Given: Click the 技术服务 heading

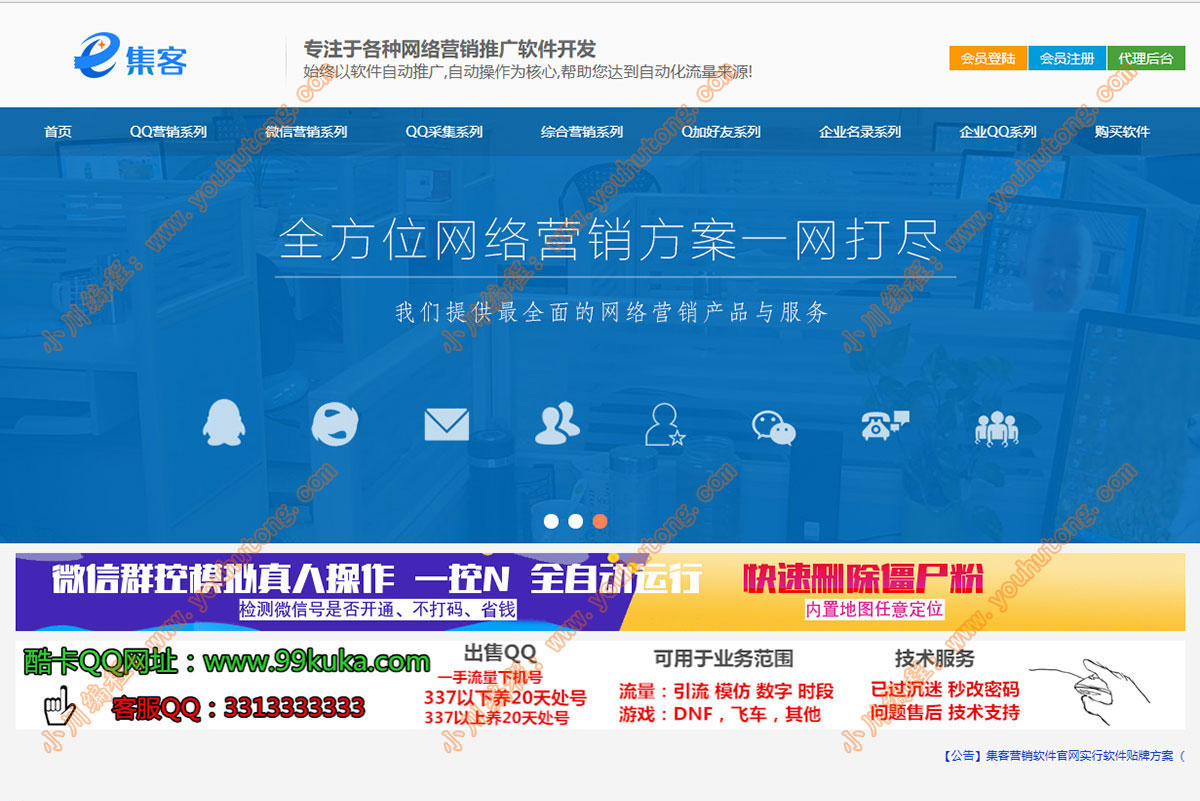Looking at the screenshot, I should [935, 658].
